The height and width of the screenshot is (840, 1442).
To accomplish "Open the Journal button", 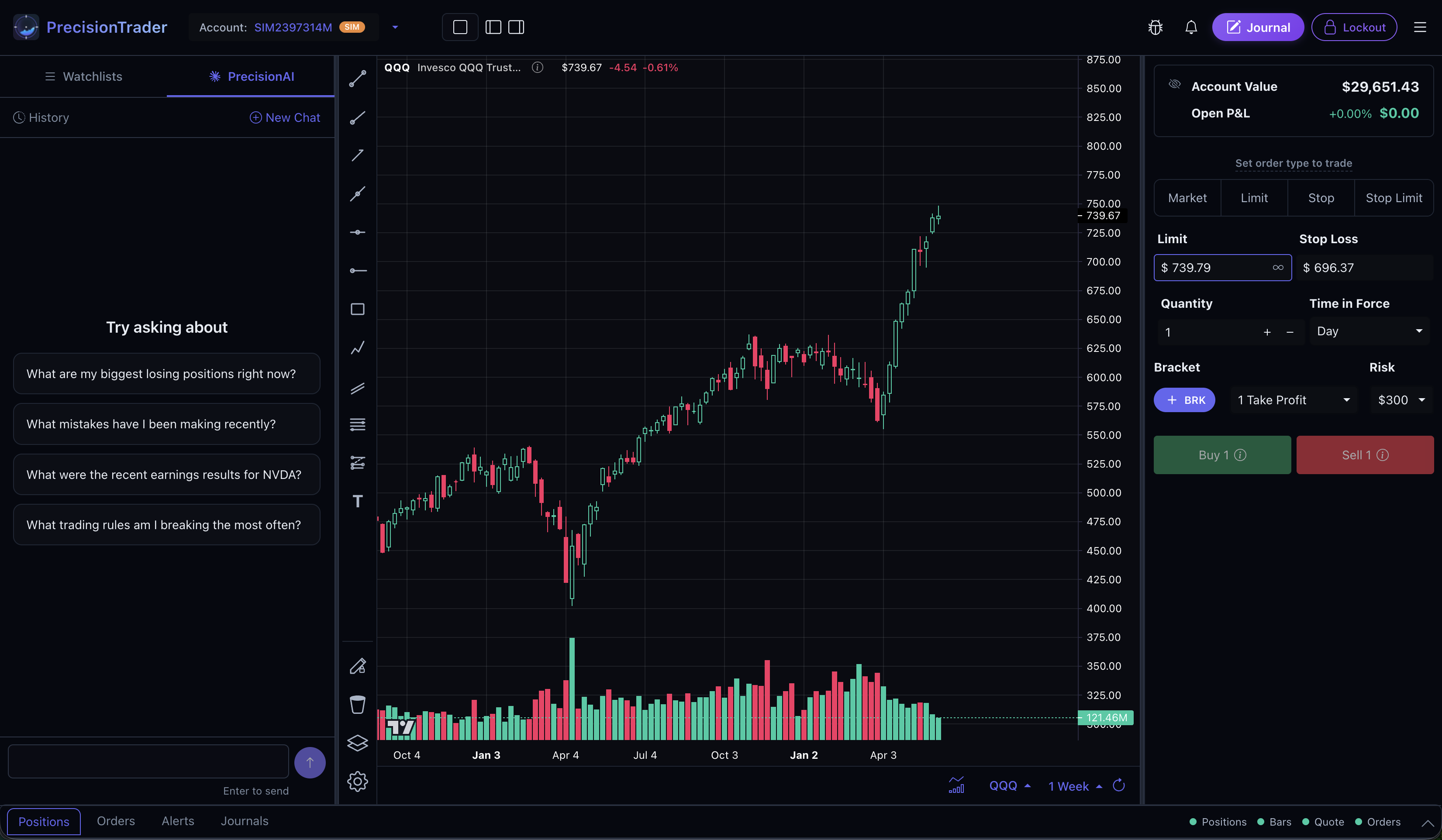I will click(x=1258, y=28).
